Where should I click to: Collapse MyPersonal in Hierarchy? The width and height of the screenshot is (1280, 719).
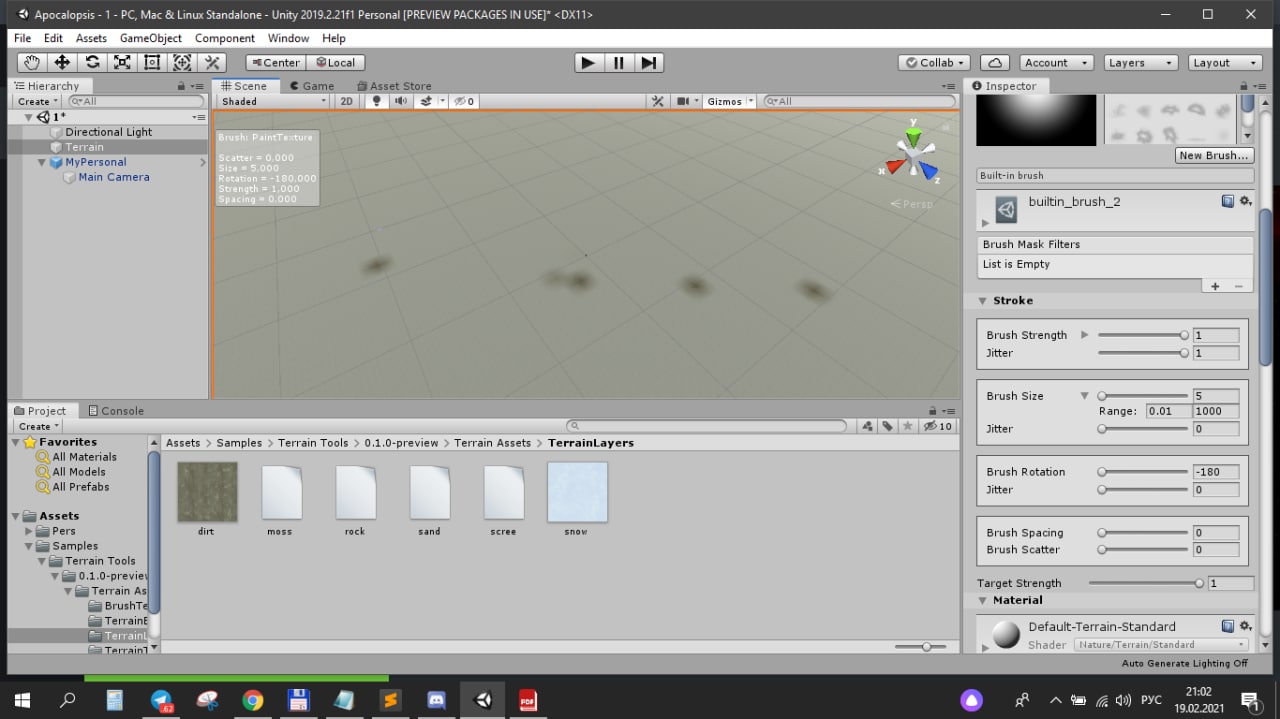[x=43, y=162]
